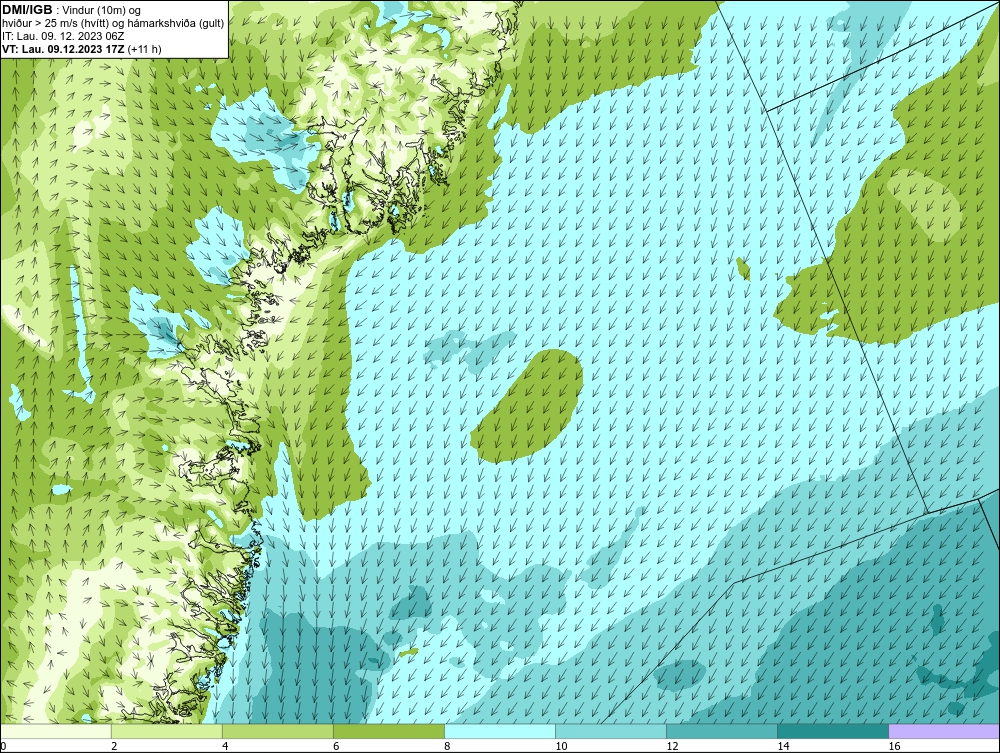Select the 2–4 m/s light green band
The width and height of the screenshot is (1000, 753).
166,731
